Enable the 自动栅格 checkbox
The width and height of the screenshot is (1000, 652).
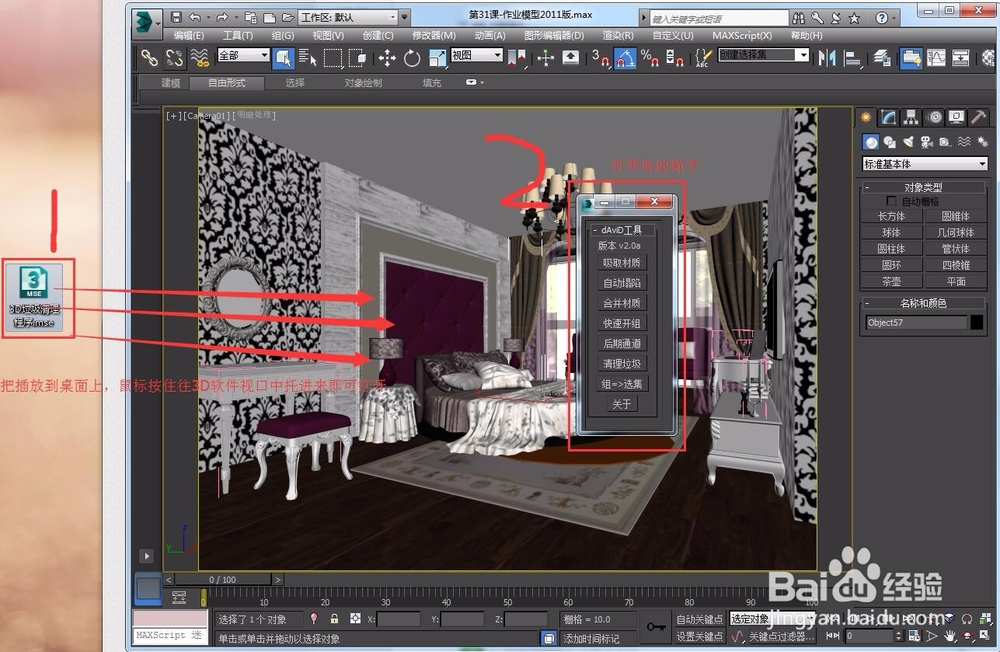(x=892, y=201)
